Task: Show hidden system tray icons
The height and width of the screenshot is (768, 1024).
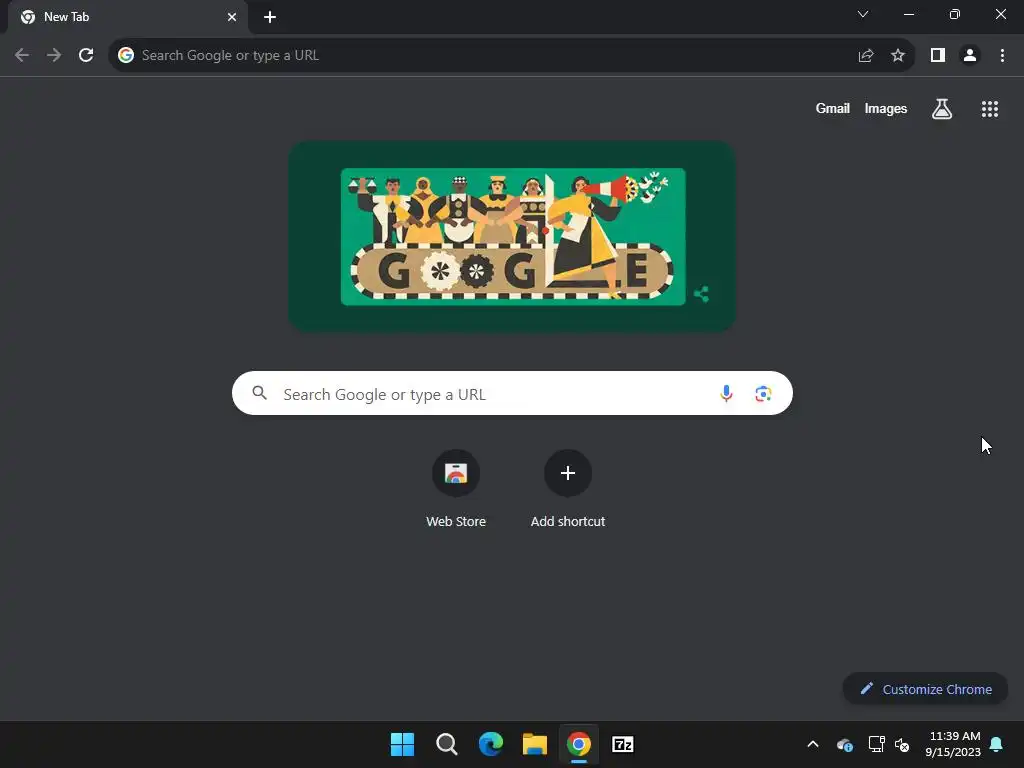Action: tap(813, 744)
